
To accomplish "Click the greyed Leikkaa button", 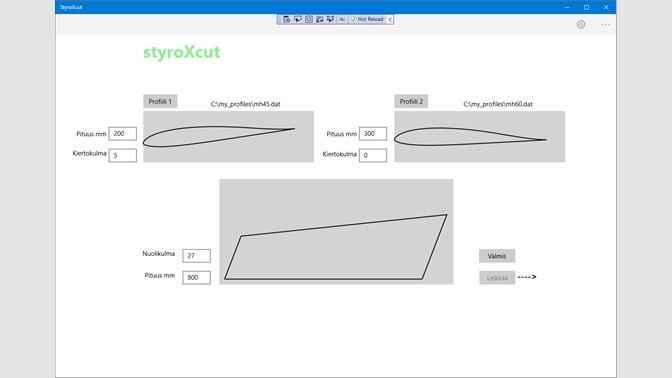I will click(497, 278).
